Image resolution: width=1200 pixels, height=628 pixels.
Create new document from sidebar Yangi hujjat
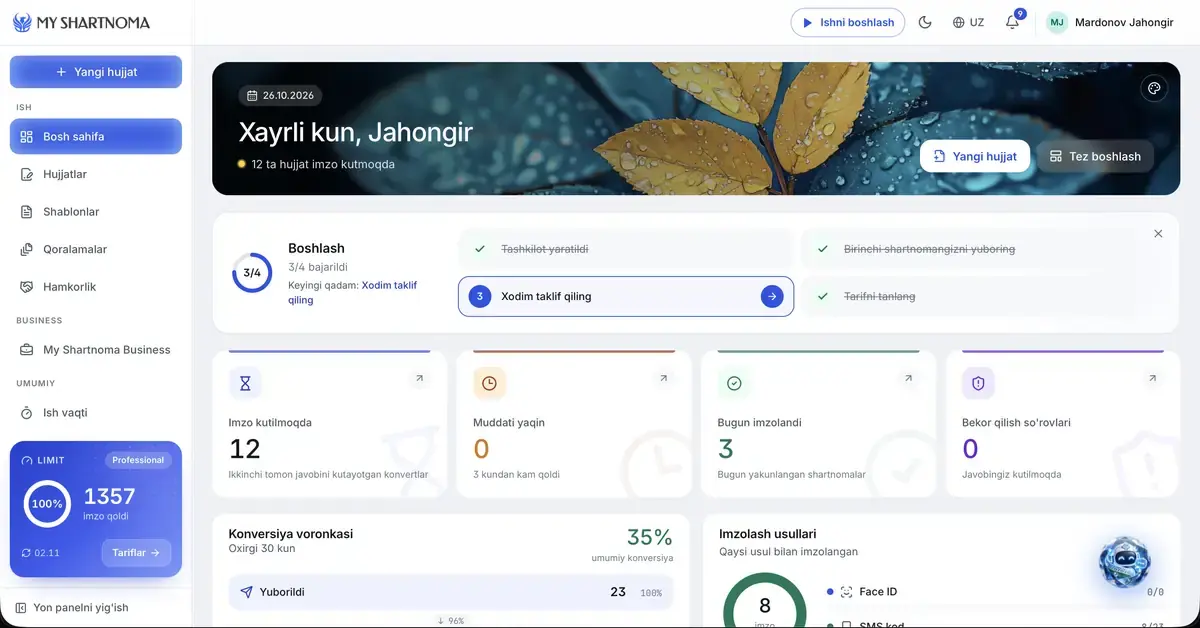pyautogui.click(x=96, y=72)
